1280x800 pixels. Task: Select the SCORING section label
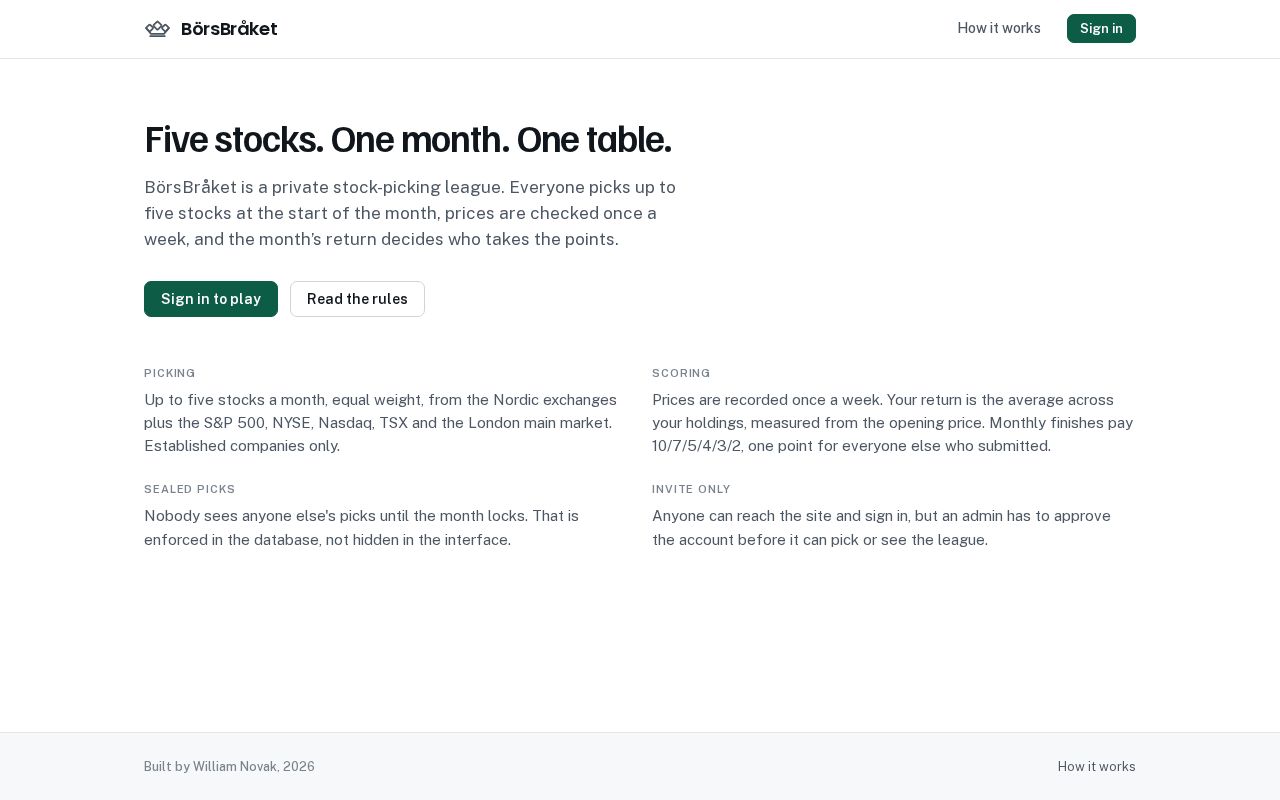pos(681,373)
